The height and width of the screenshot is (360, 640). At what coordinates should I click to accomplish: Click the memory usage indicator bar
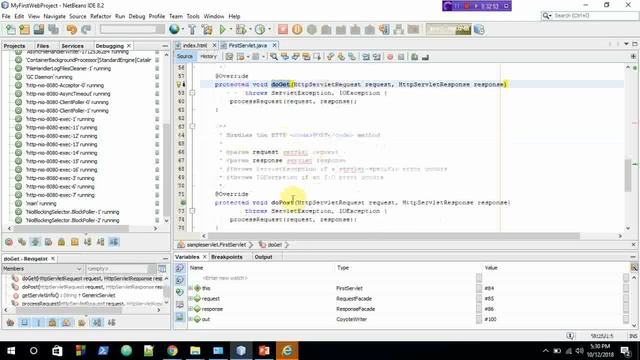[x=449, y=29]
